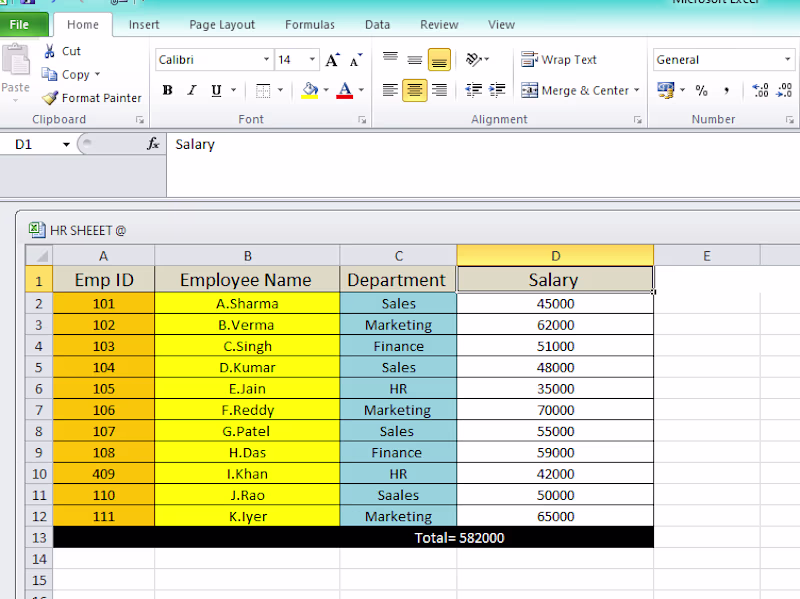Open the Borders dropdown arrow
This screenshot has width=800, height=599.
point(280,90)
